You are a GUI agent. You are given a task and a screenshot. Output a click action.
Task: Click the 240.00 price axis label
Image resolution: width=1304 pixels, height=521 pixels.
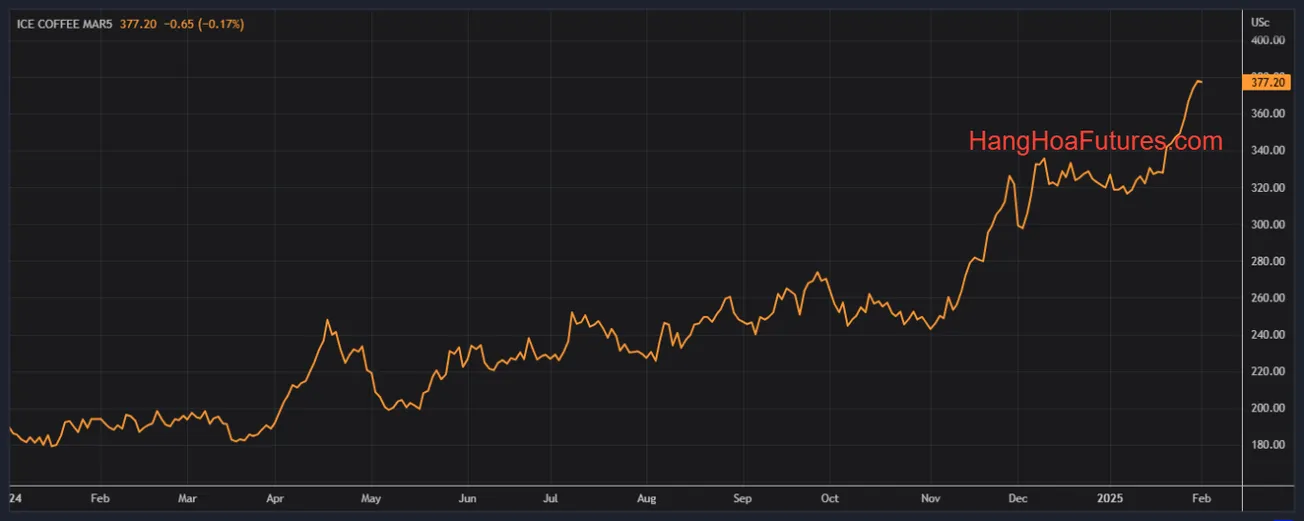tap(1267, 335)
